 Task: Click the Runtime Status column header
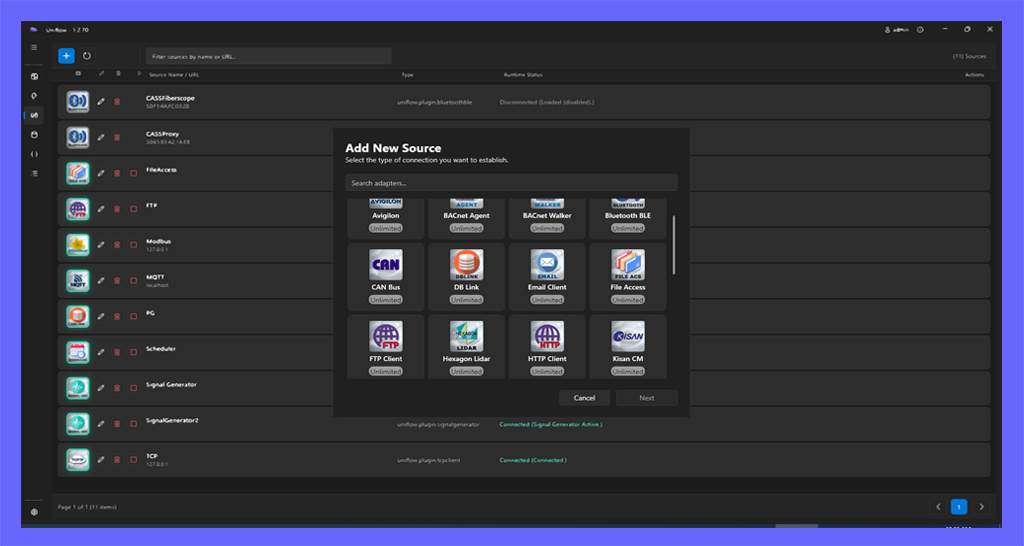point(522,74)
